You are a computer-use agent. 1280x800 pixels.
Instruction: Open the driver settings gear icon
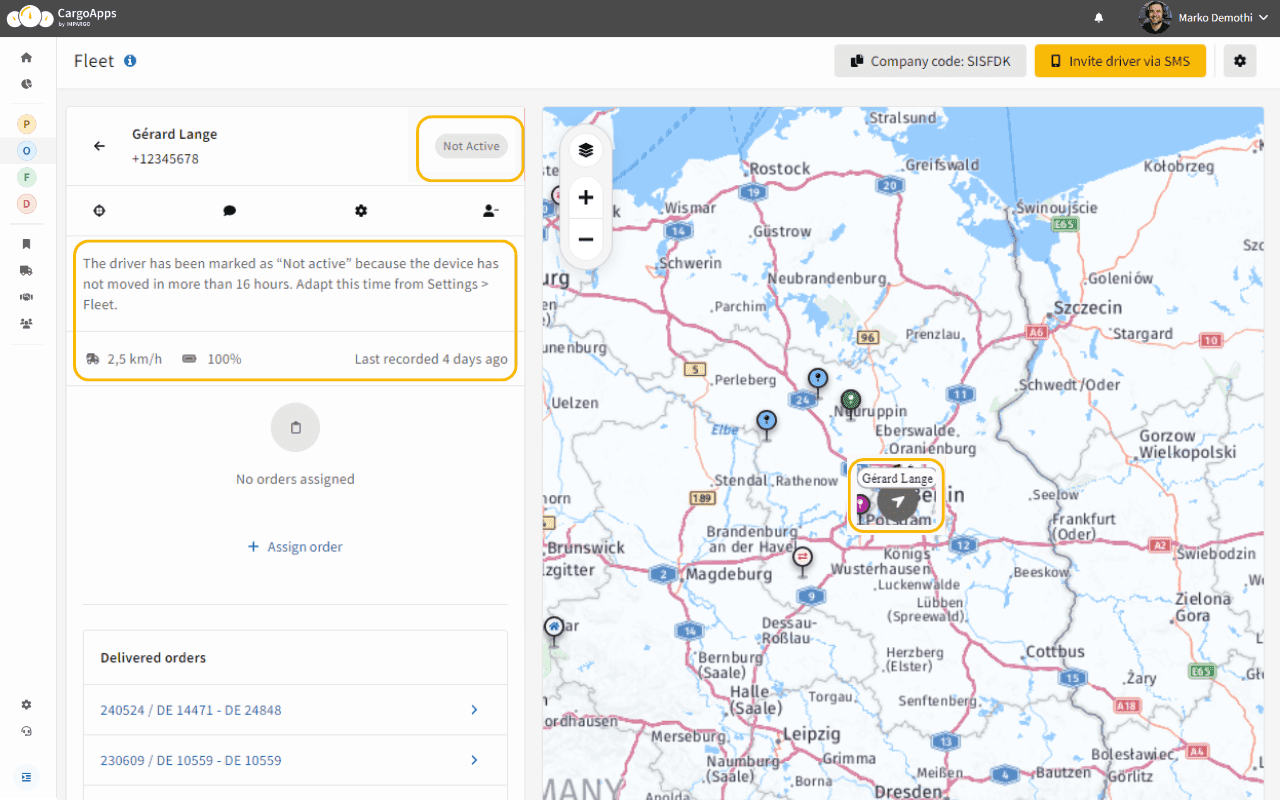click(x=361, y=211)
